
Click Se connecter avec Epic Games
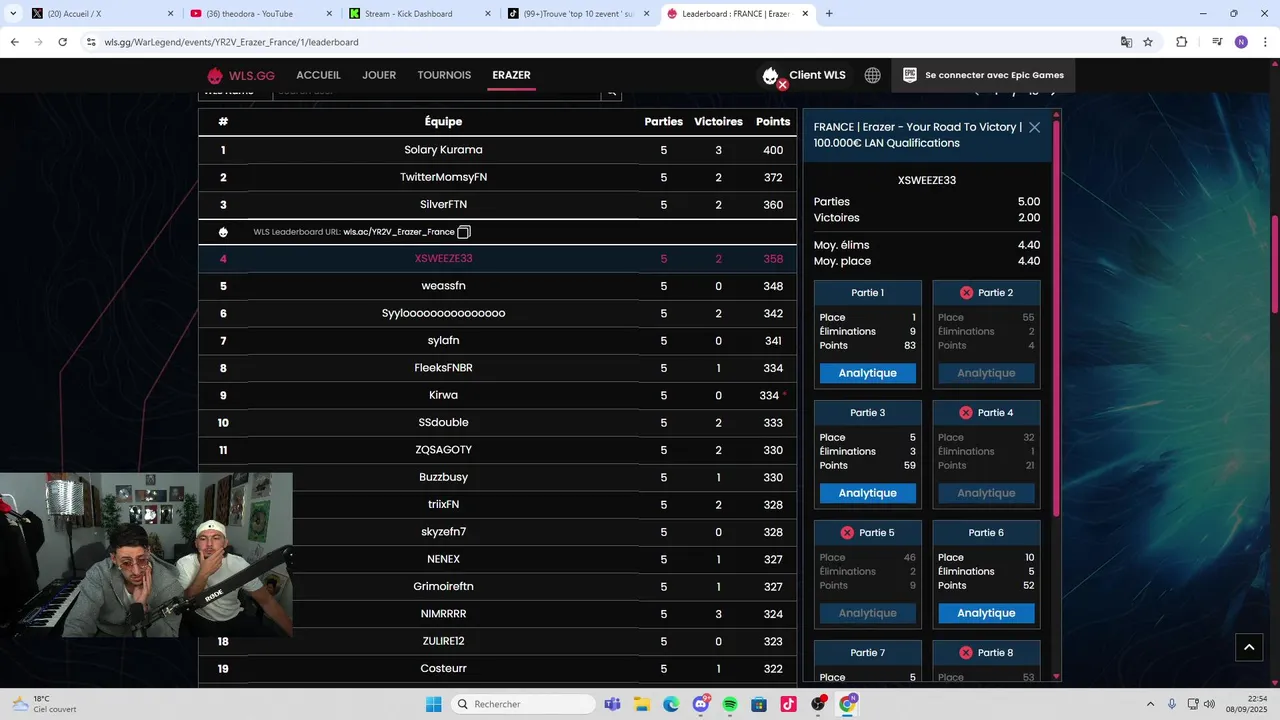pyautogui.click(x=983, y=75)
